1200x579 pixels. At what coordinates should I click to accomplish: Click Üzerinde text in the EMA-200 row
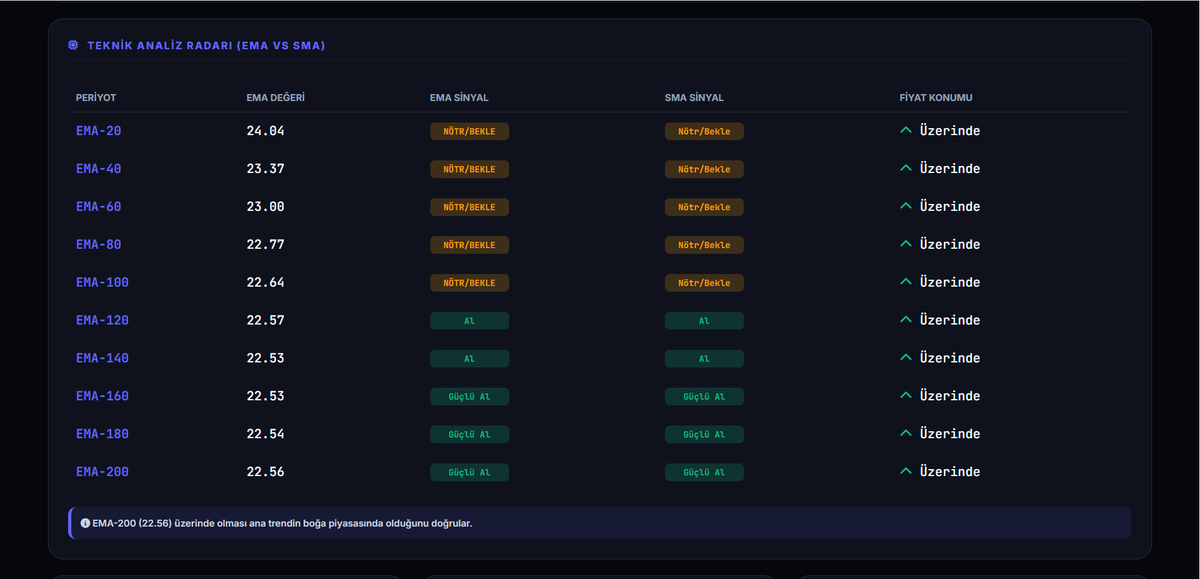tap(950, 472)
